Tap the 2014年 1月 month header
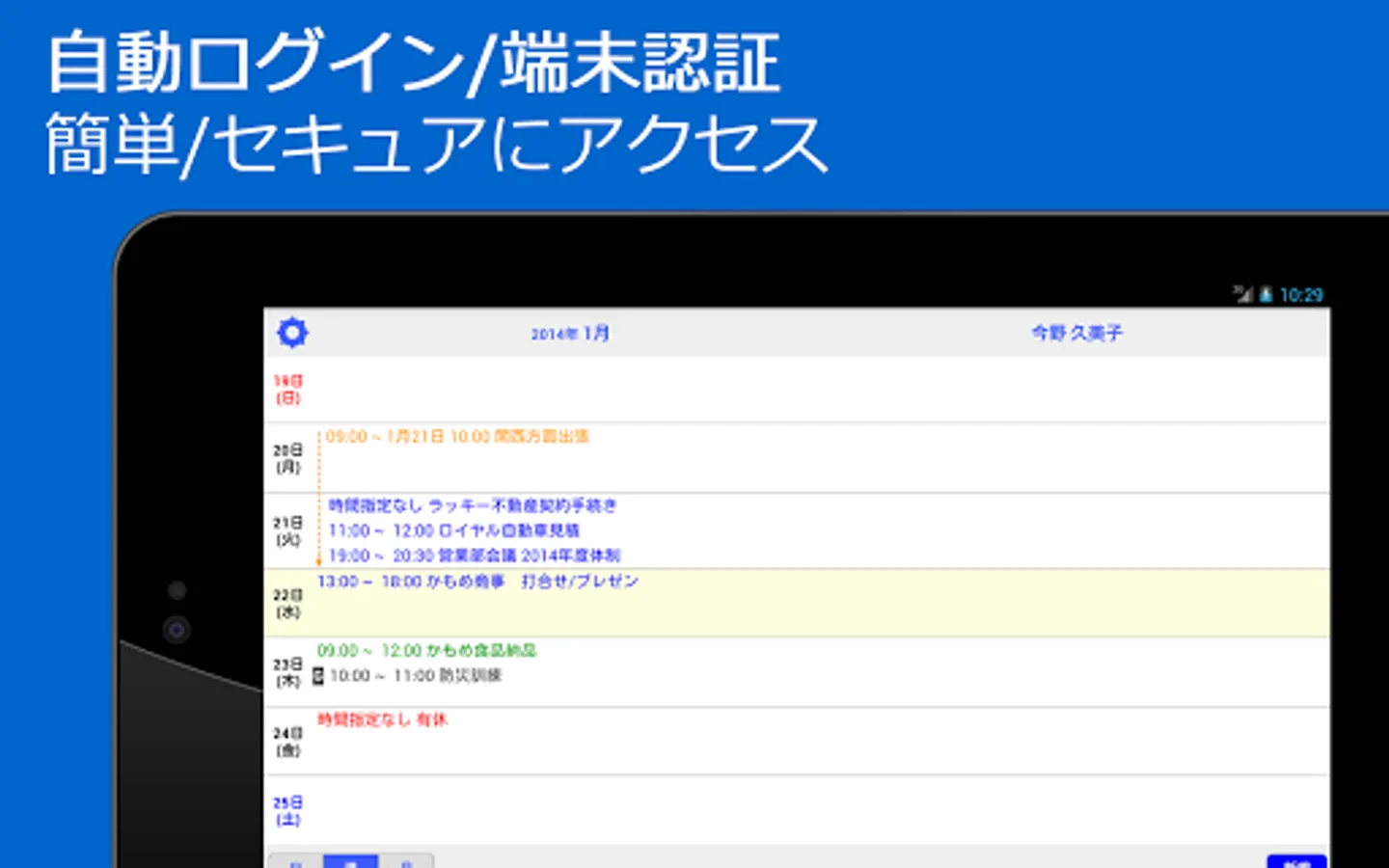This screenshot has height=868, width=1389. click(x=570, y=334)
